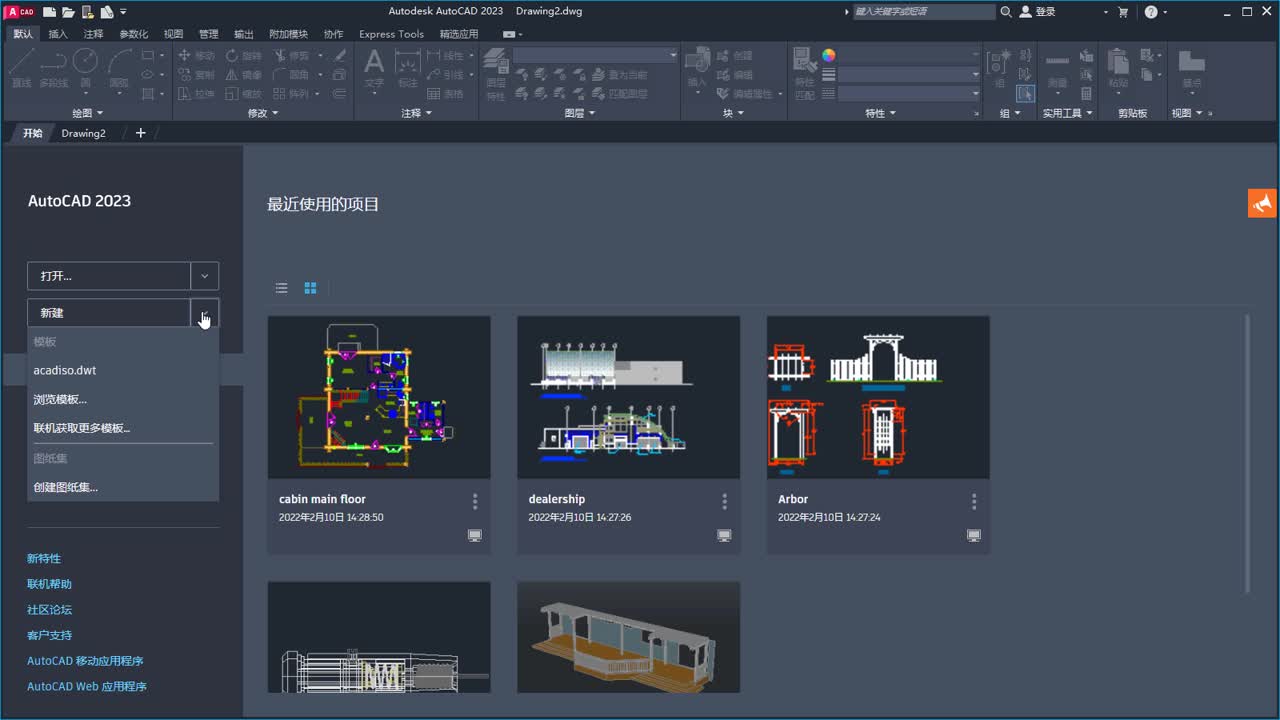The height and width of the screenshot is (720, 1280).
Task: Select the Trim (修剪) tool
Action: click(x=291, y=56)
